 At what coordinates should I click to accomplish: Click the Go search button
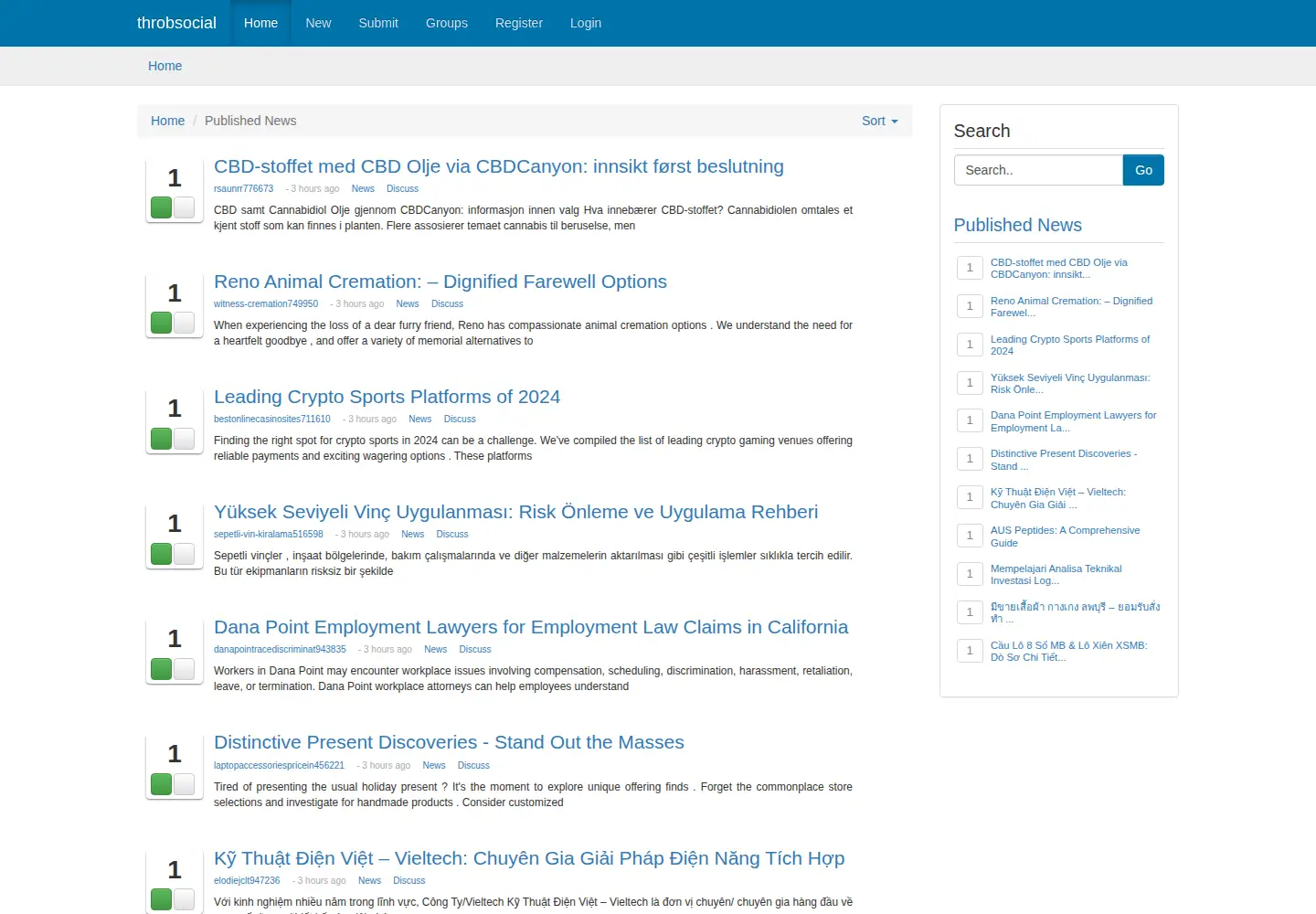coord(1143,170)
